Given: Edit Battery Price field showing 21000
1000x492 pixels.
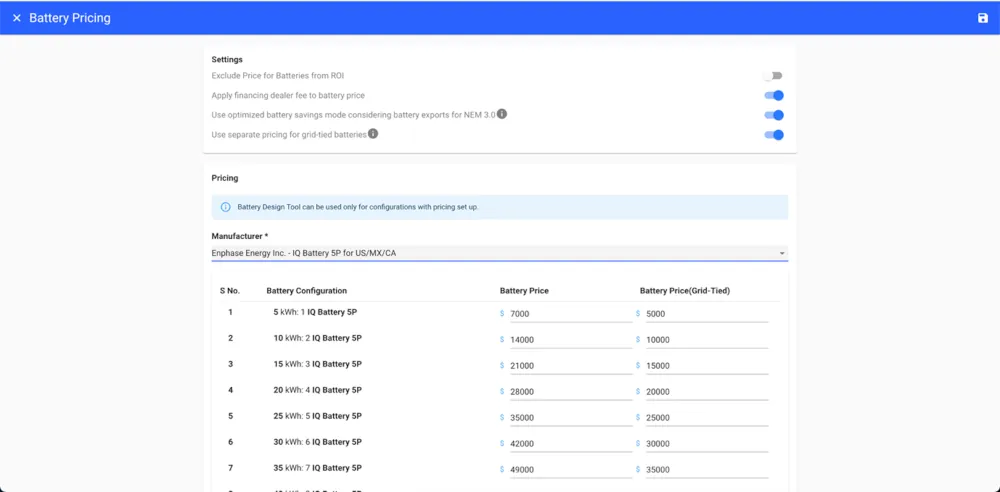Looking at the screenshot, I should pyautogui.click(x=571, y=366).
